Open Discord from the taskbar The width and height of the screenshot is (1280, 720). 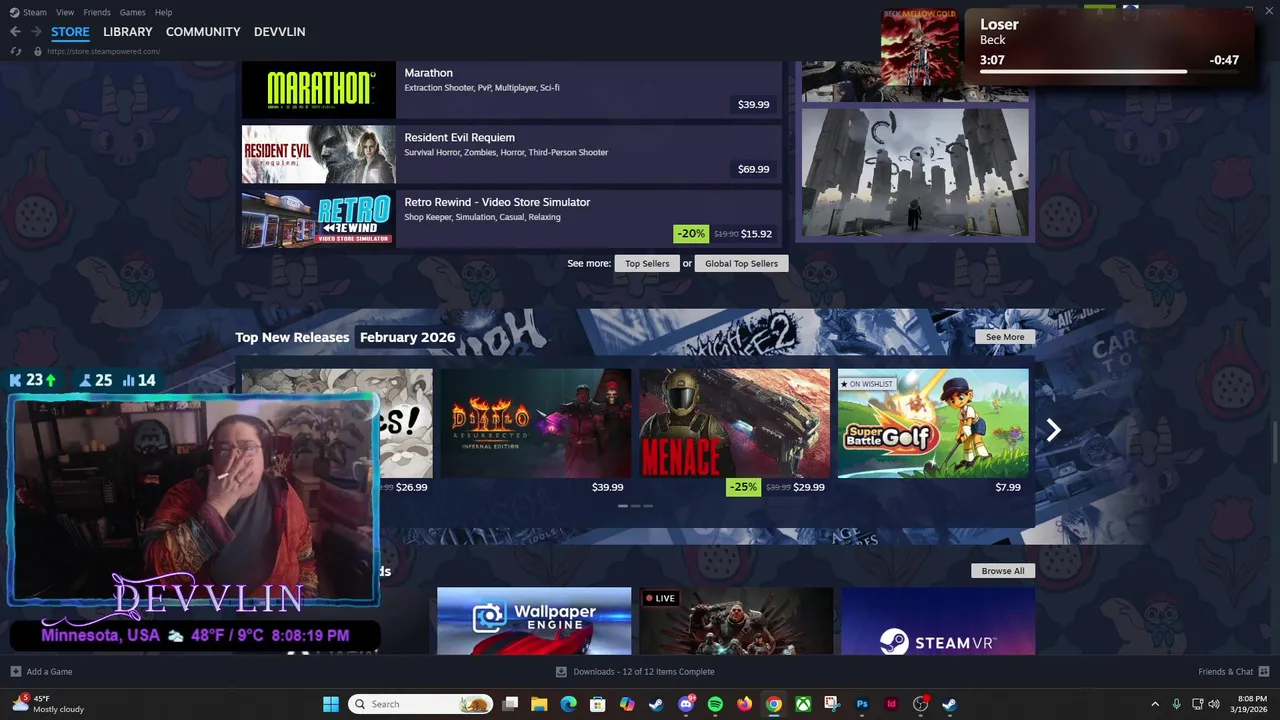pos(686,704)
